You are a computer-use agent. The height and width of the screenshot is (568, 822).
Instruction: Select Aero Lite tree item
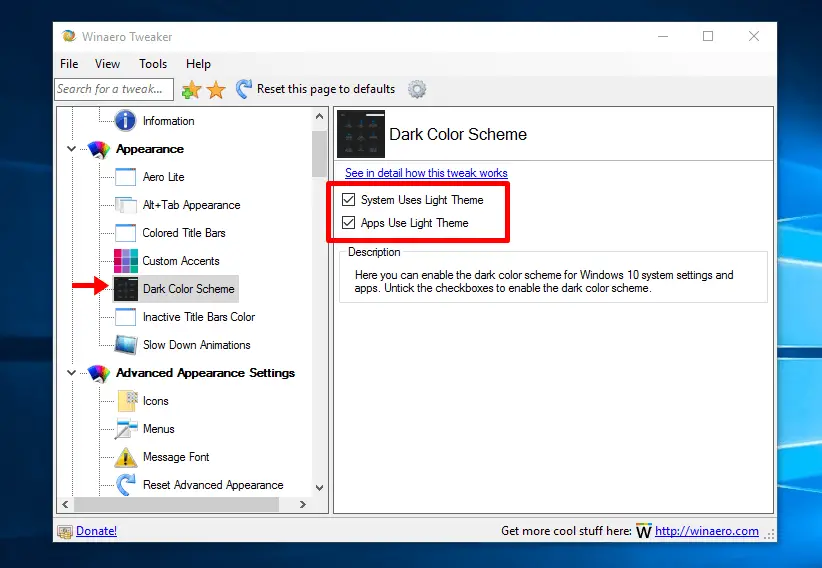164,177
